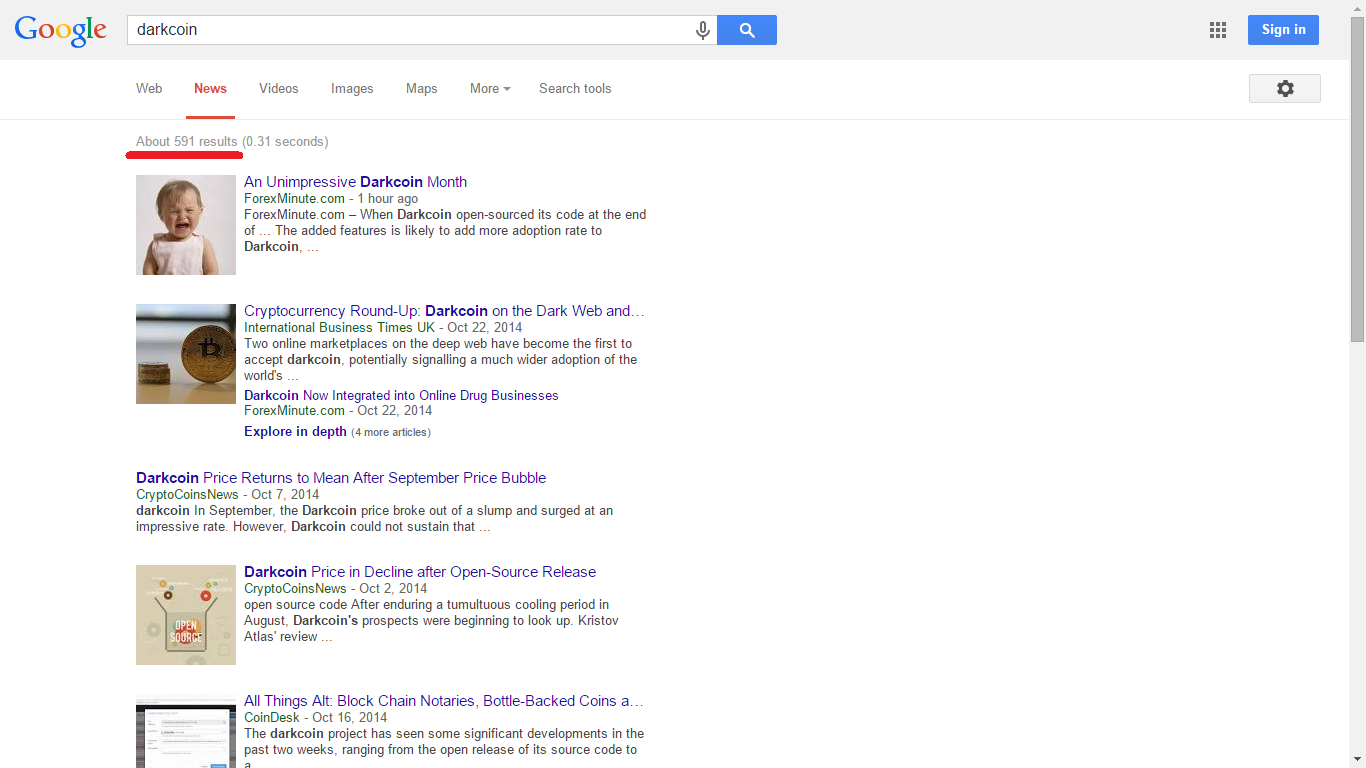Switch to the Images tab

(352, 89)
